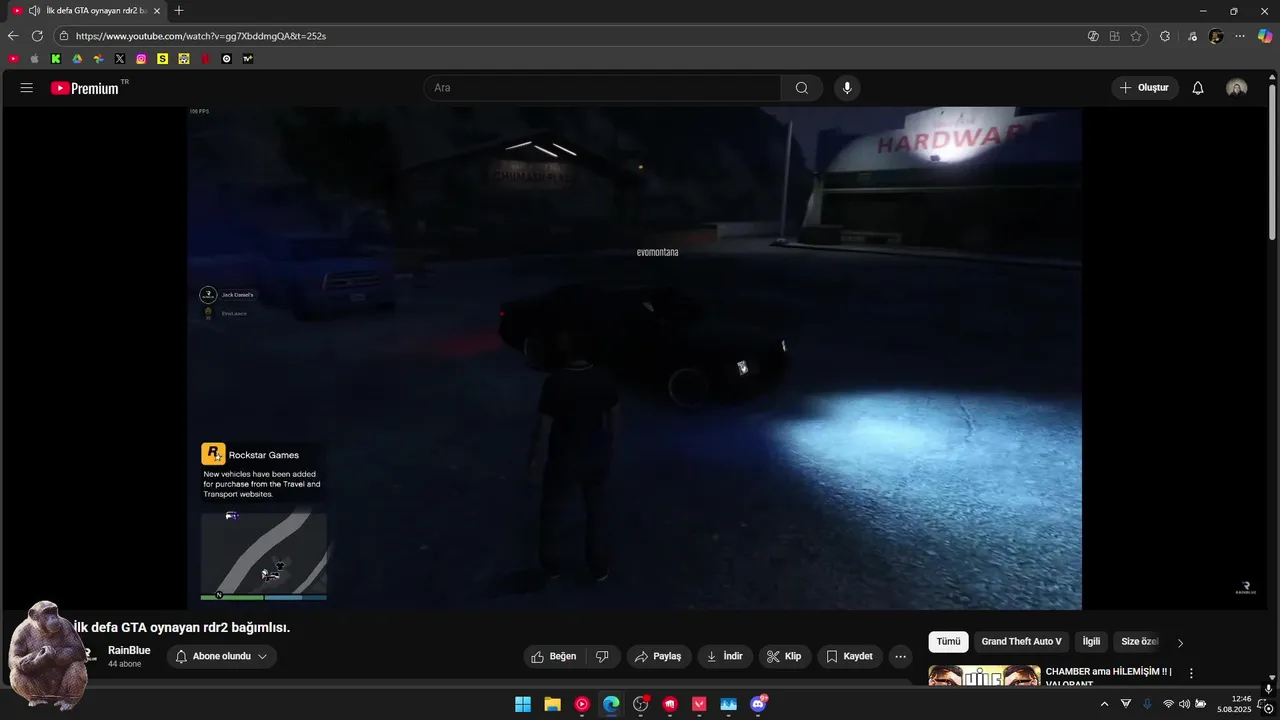Open the YouTube bookmark in favorites bar
This screenshot has width=1280, height=720.
tap(13, 59)
